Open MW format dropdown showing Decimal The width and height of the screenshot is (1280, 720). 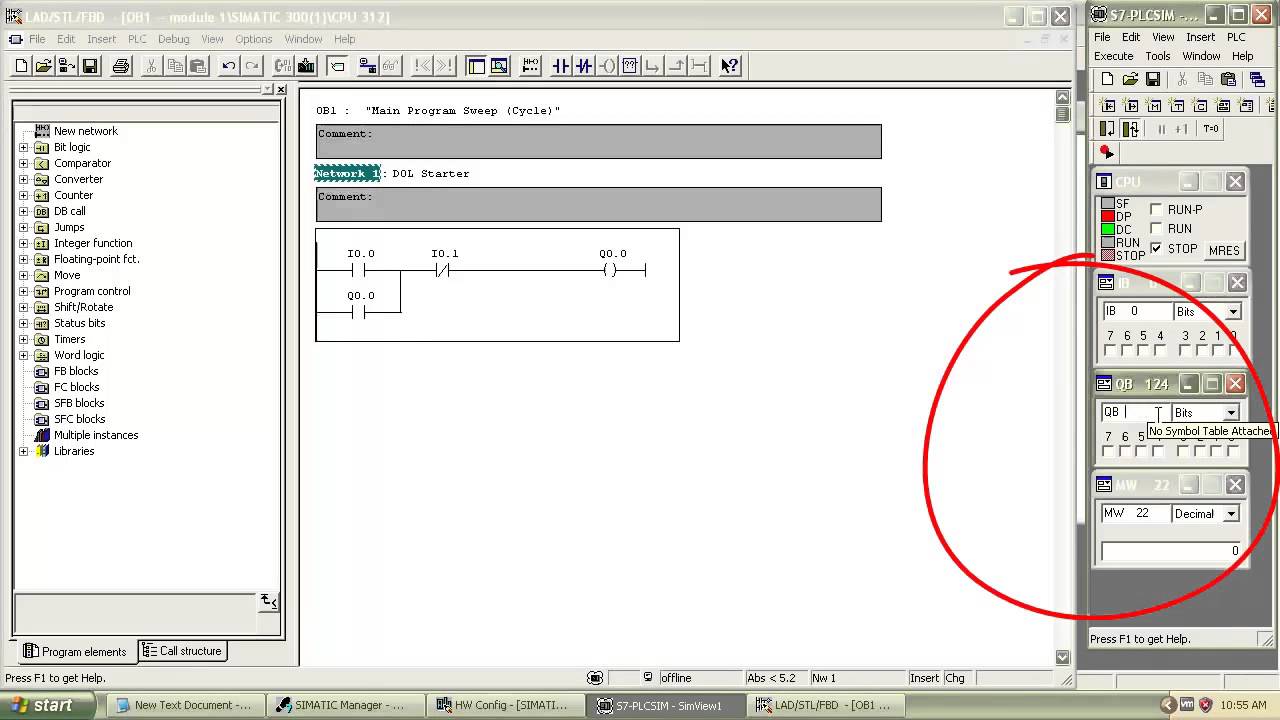1231,514
